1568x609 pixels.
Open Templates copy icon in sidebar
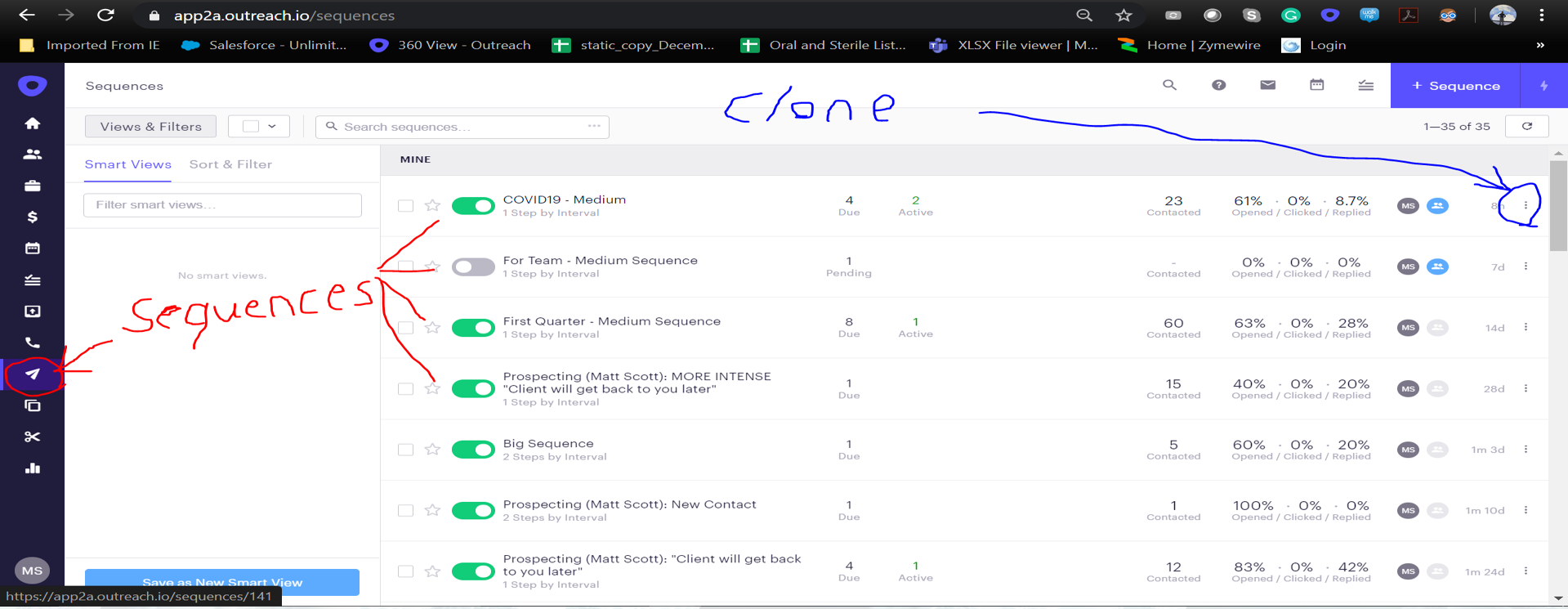(x=33, y=405)
